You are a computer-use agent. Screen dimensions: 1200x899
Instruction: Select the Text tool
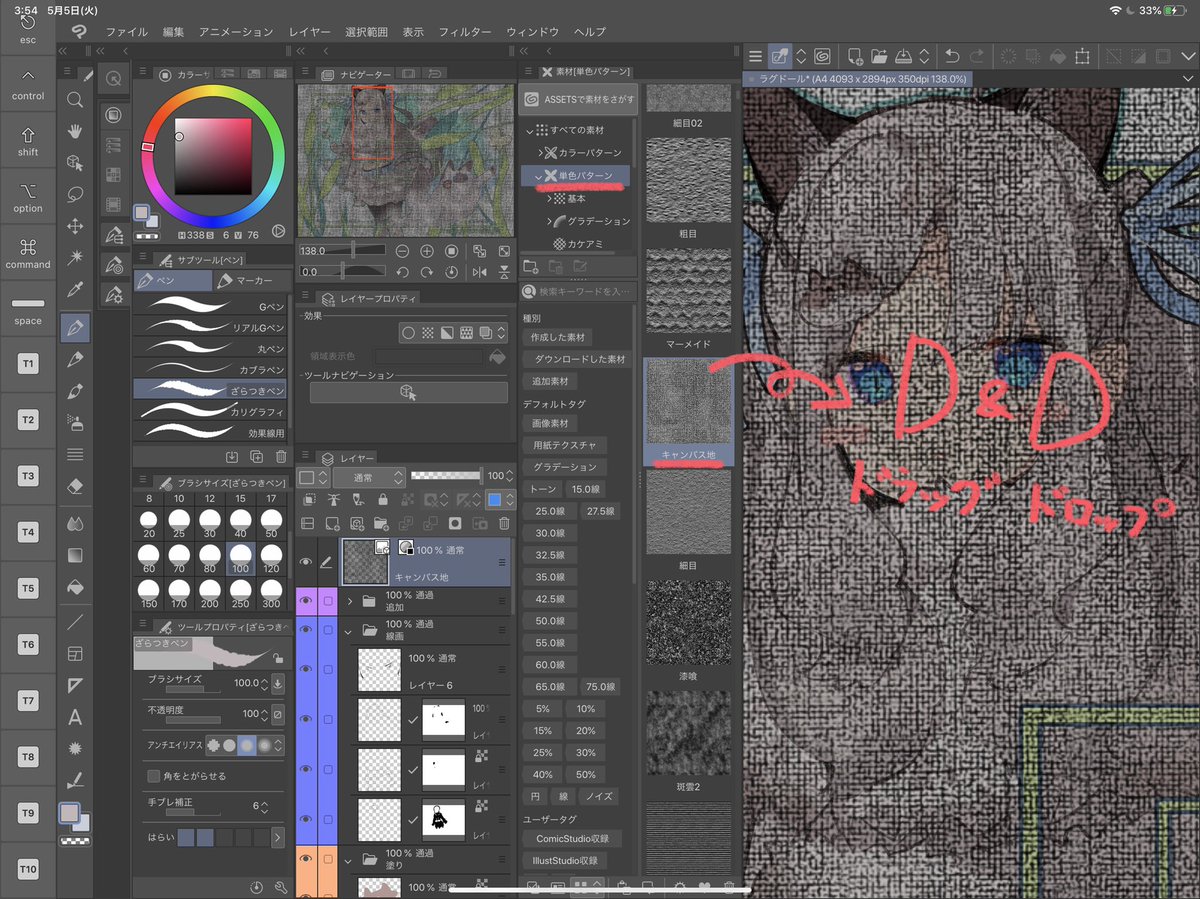coord(74,717)
